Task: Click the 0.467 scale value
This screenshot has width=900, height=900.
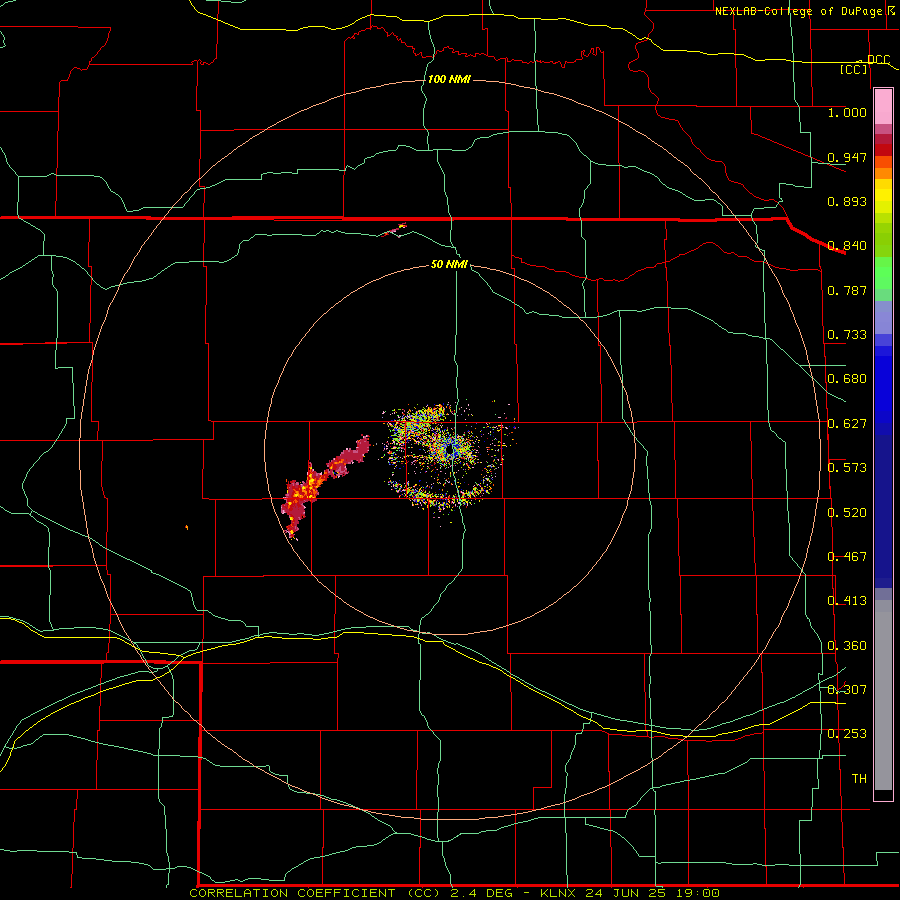Action: (847, 557)
